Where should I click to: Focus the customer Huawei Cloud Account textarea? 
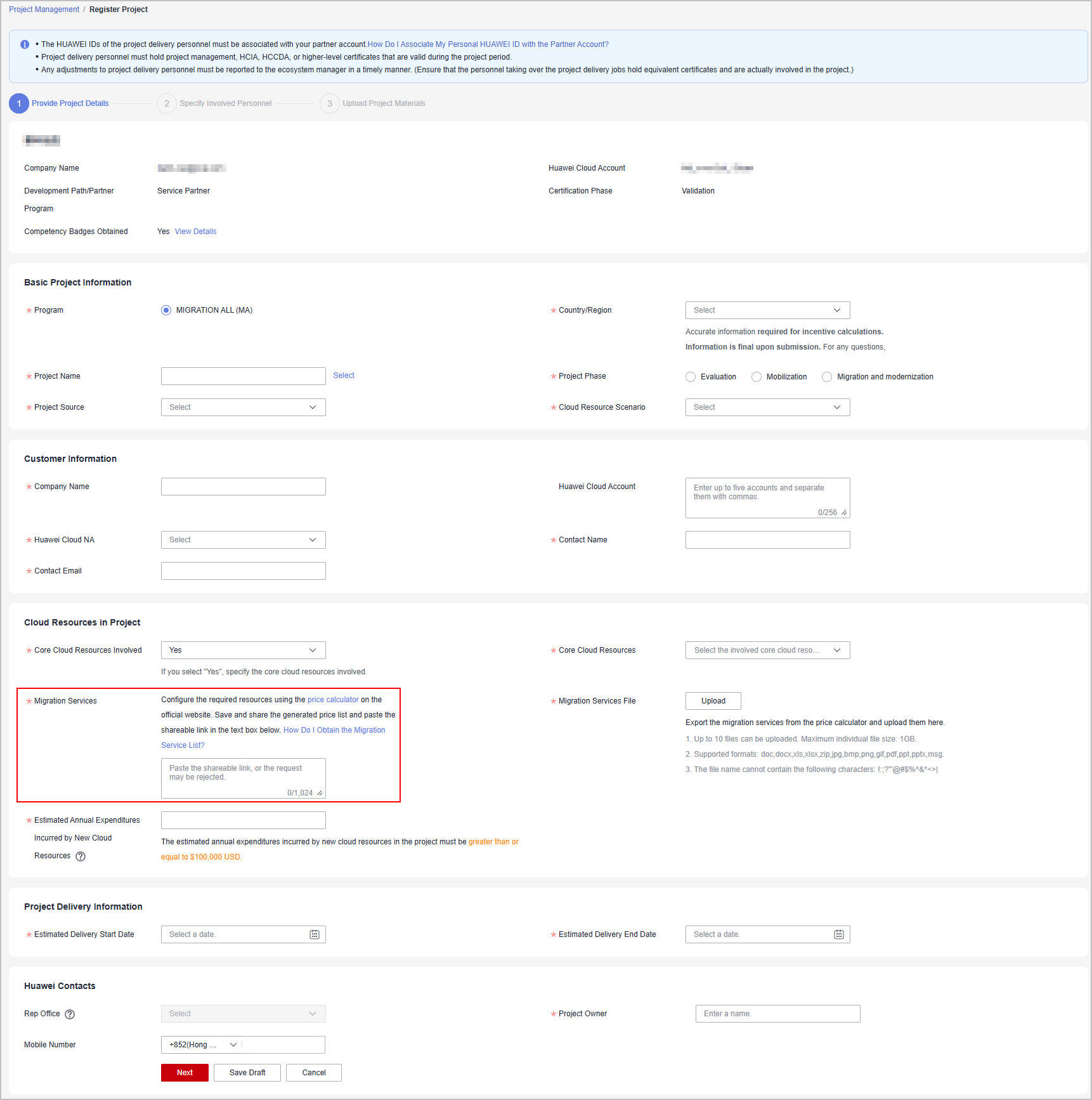[x=767, y=498]
